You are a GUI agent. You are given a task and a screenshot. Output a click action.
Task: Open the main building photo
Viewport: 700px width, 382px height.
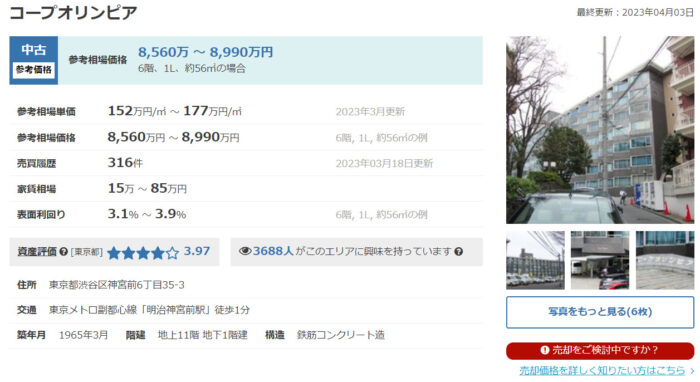pyautogui.click(x=600, y=130)
